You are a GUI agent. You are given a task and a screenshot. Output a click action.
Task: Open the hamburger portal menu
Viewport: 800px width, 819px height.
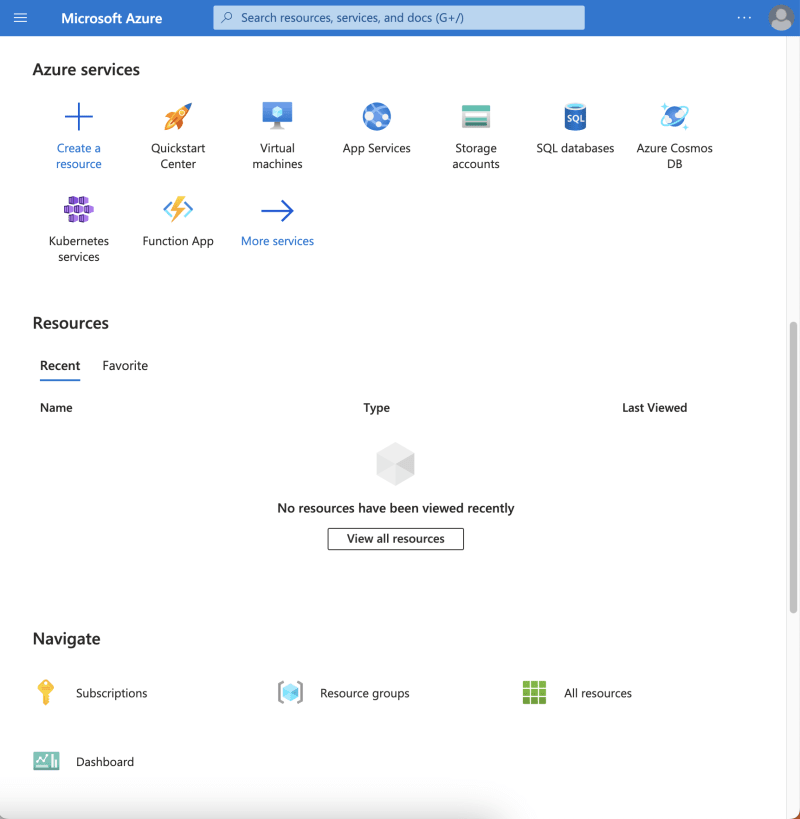click(20, 18)
